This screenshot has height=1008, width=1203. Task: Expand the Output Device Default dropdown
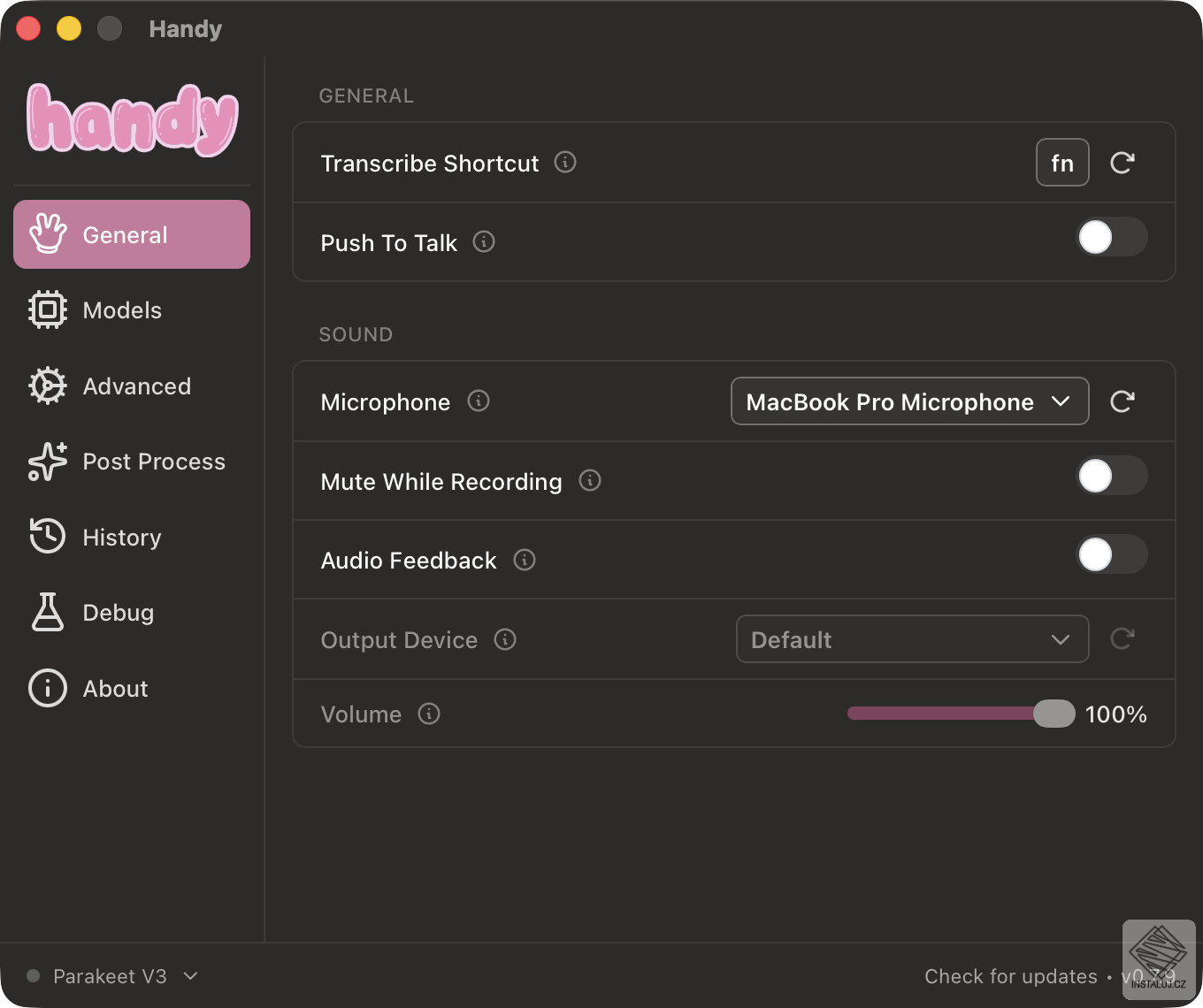(912, 639)
